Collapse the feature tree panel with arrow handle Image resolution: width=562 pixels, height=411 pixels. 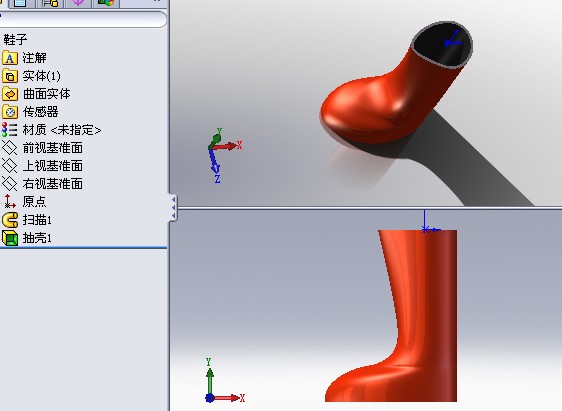coord(173,207)
